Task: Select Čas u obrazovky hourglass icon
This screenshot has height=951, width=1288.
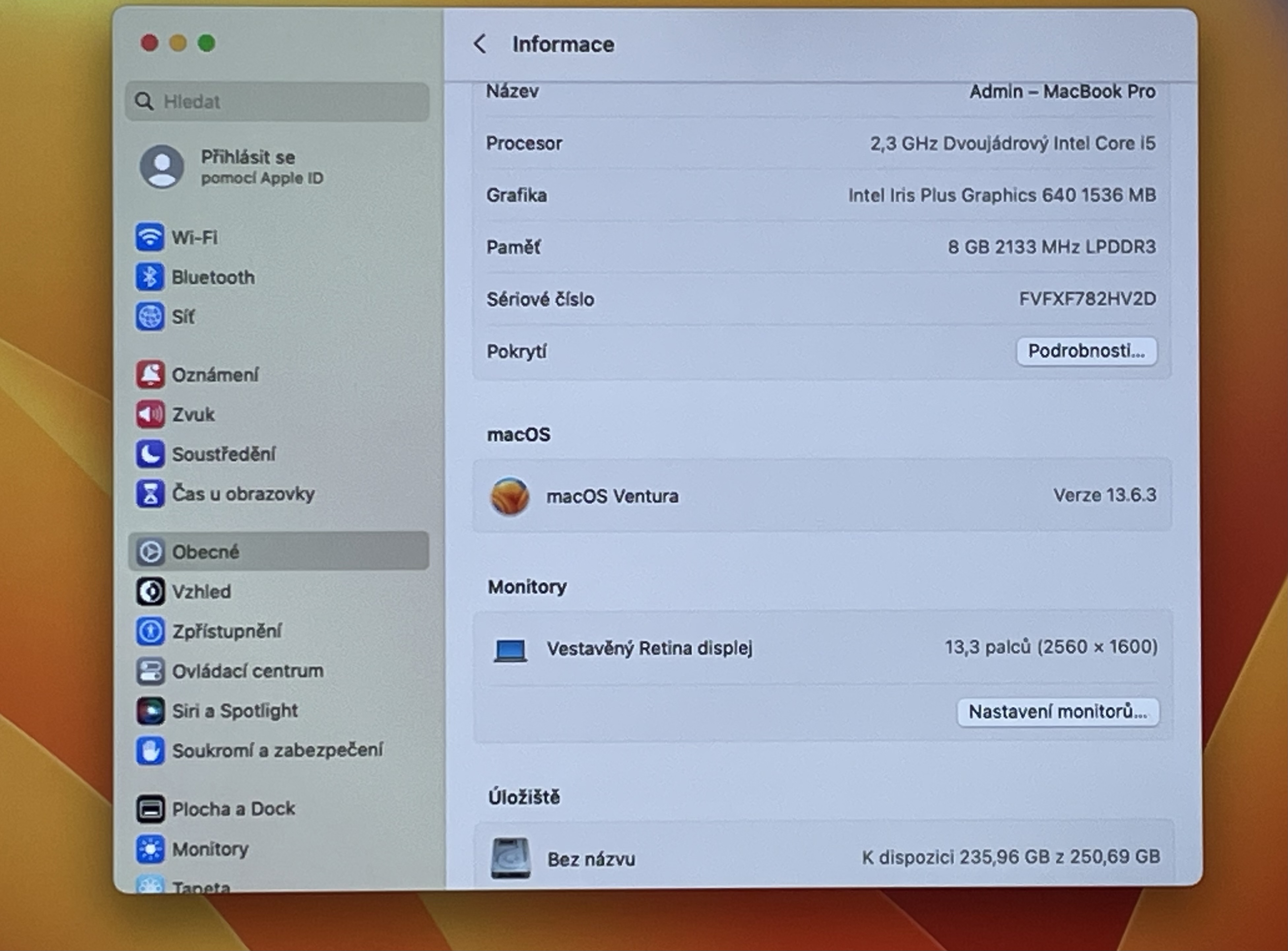Action: (150, 493)
